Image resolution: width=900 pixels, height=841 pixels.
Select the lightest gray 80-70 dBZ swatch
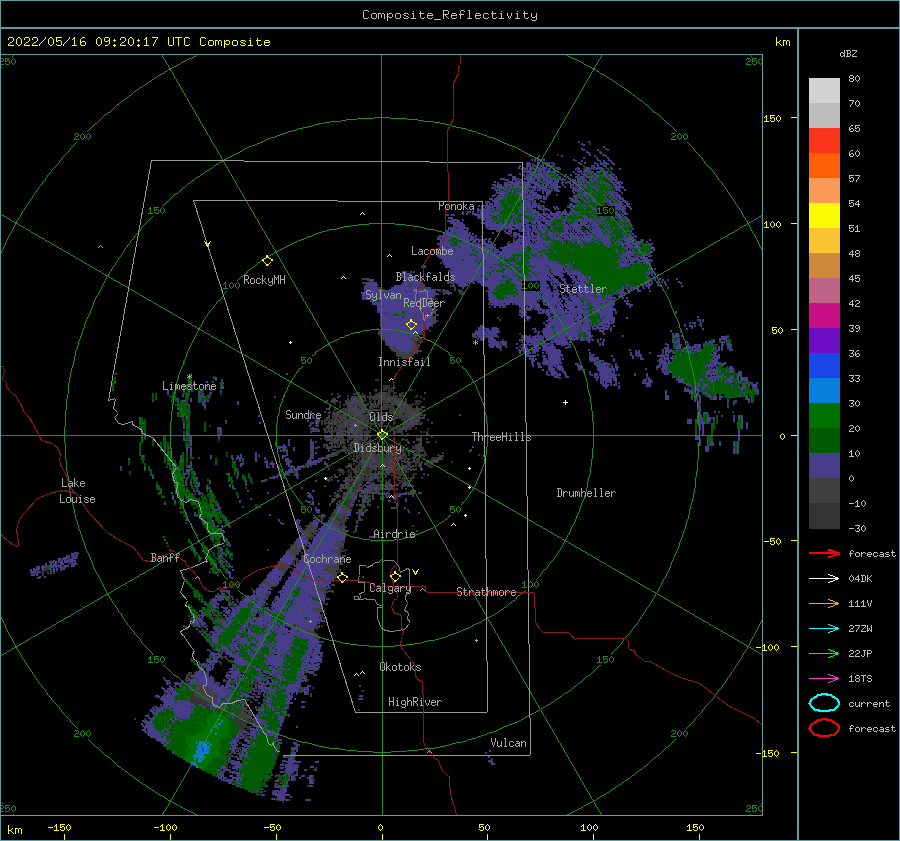pyautogui.click(x=824, y=91)
